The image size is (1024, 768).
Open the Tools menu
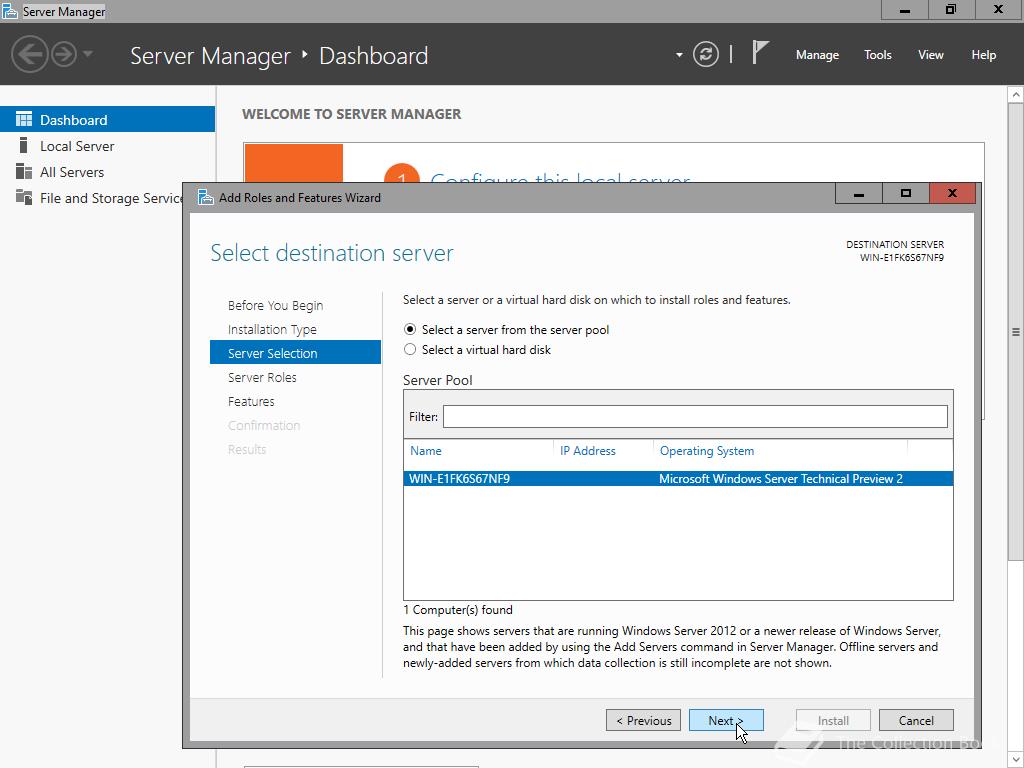878,55
